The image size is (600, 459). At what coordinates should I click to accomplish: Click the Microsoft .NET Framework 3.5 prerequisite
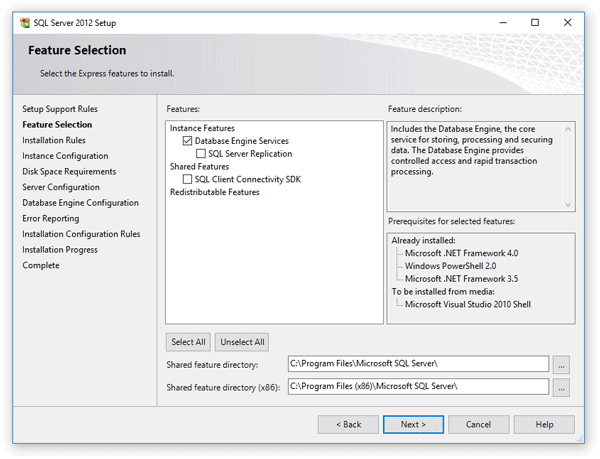pos(461,279)
